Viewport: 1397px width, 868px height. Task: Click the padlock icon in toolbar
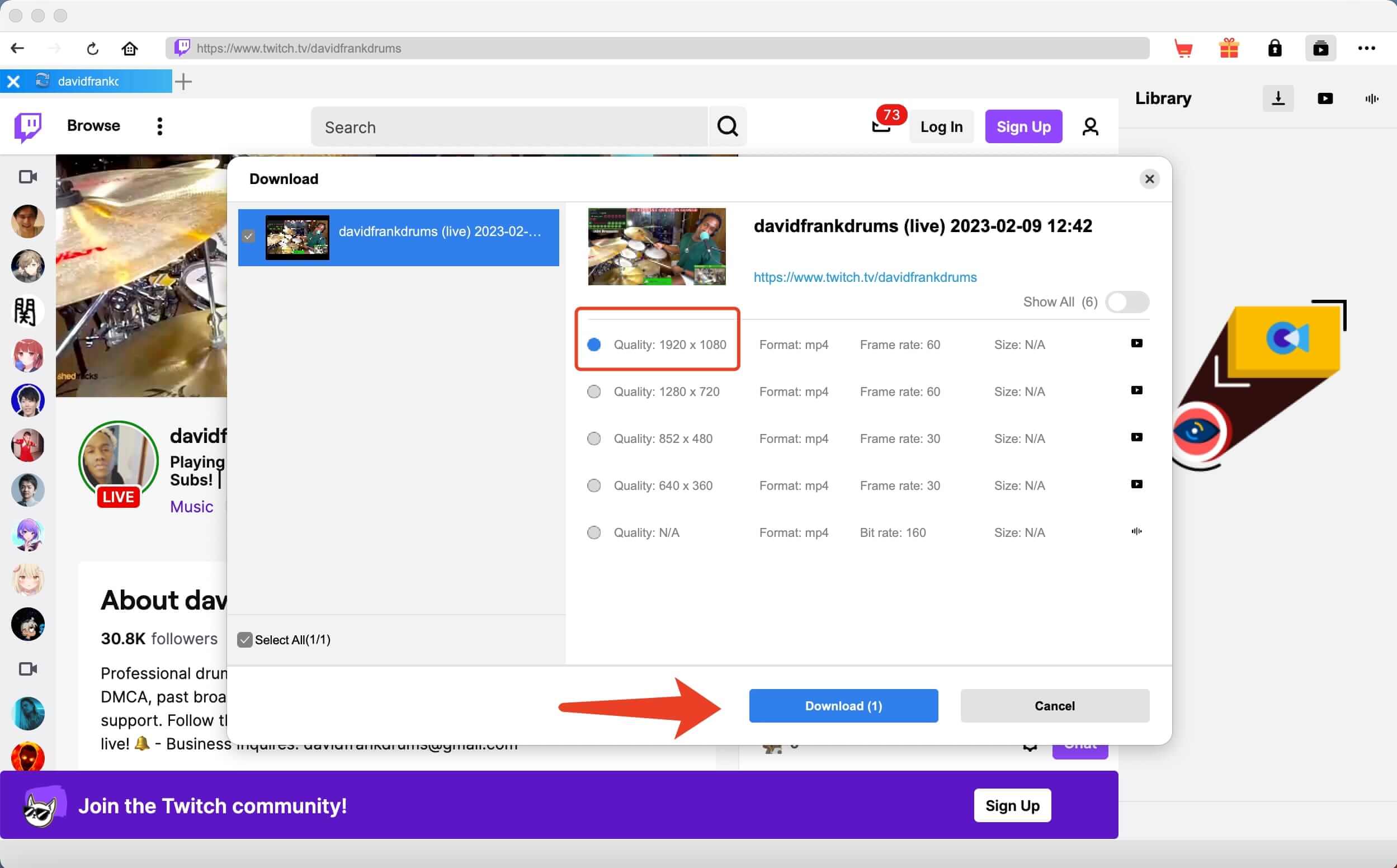point(1275,48)
